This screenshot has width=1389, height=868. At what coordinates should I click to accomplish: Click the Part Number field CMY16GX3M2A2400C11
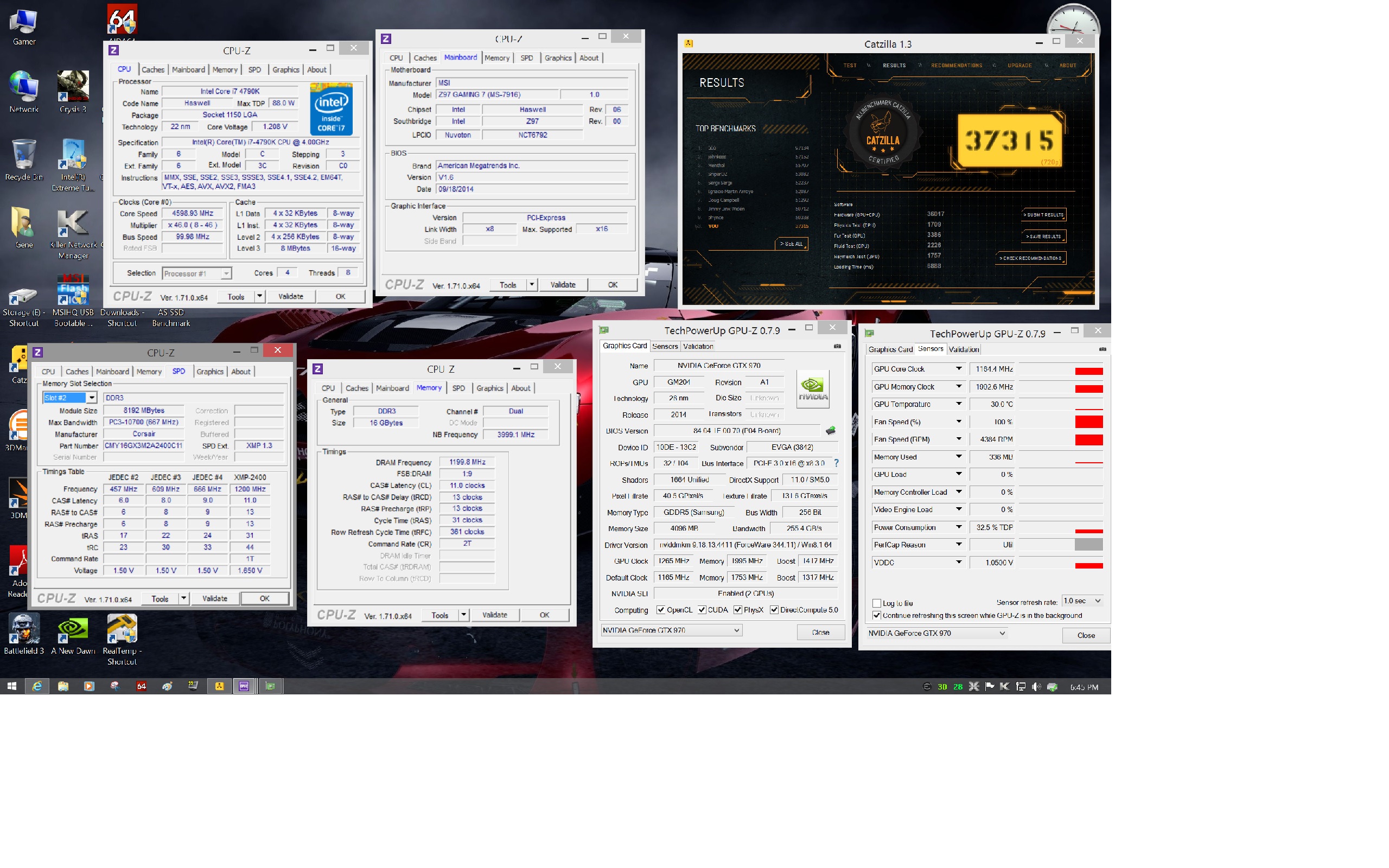coord(143,445)
